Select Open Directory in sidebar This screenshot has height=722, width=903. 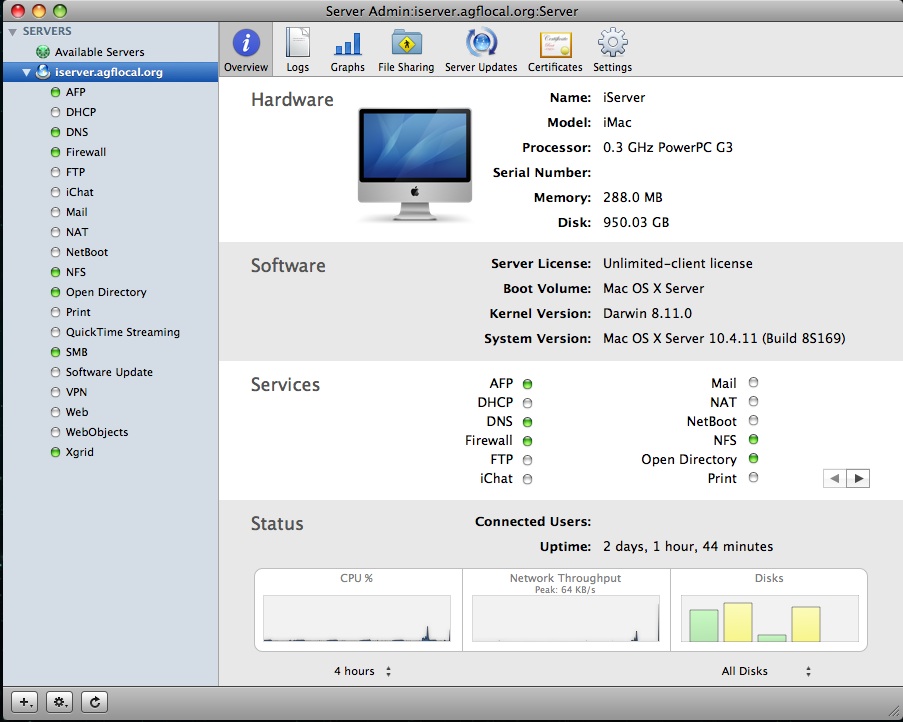pos(111,292)
